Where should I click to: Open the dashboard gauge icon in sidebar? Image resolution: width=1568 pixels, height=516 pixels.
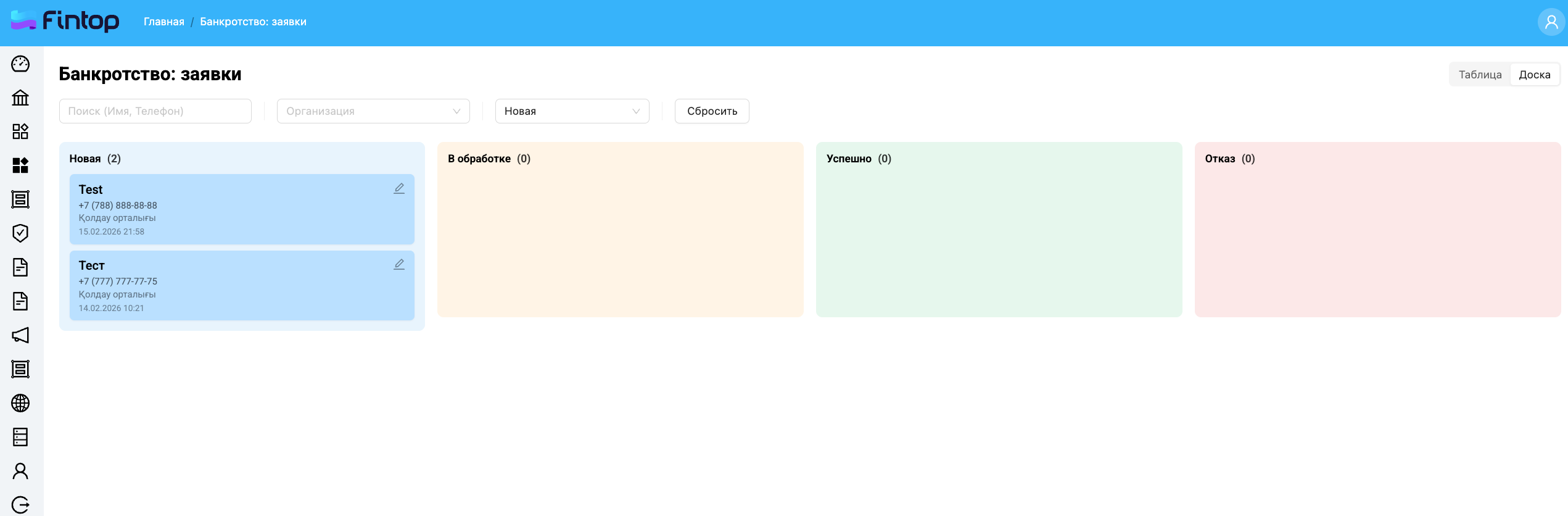(x=20, y=64)
